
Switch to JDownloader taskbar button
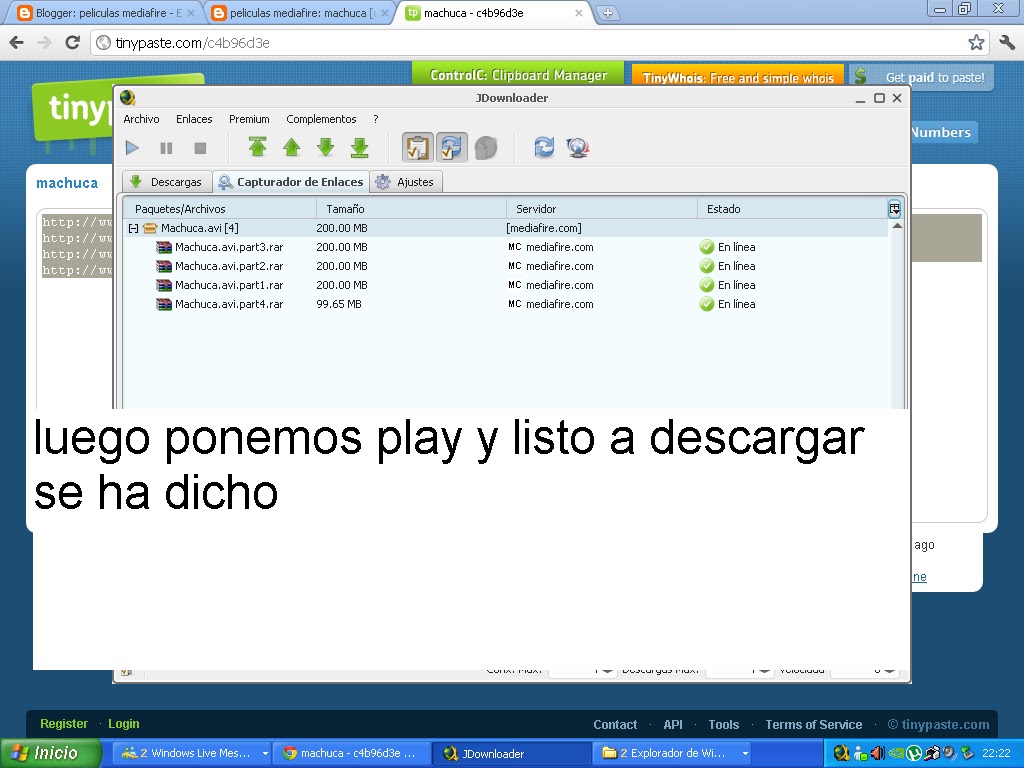tap(512, 753)
